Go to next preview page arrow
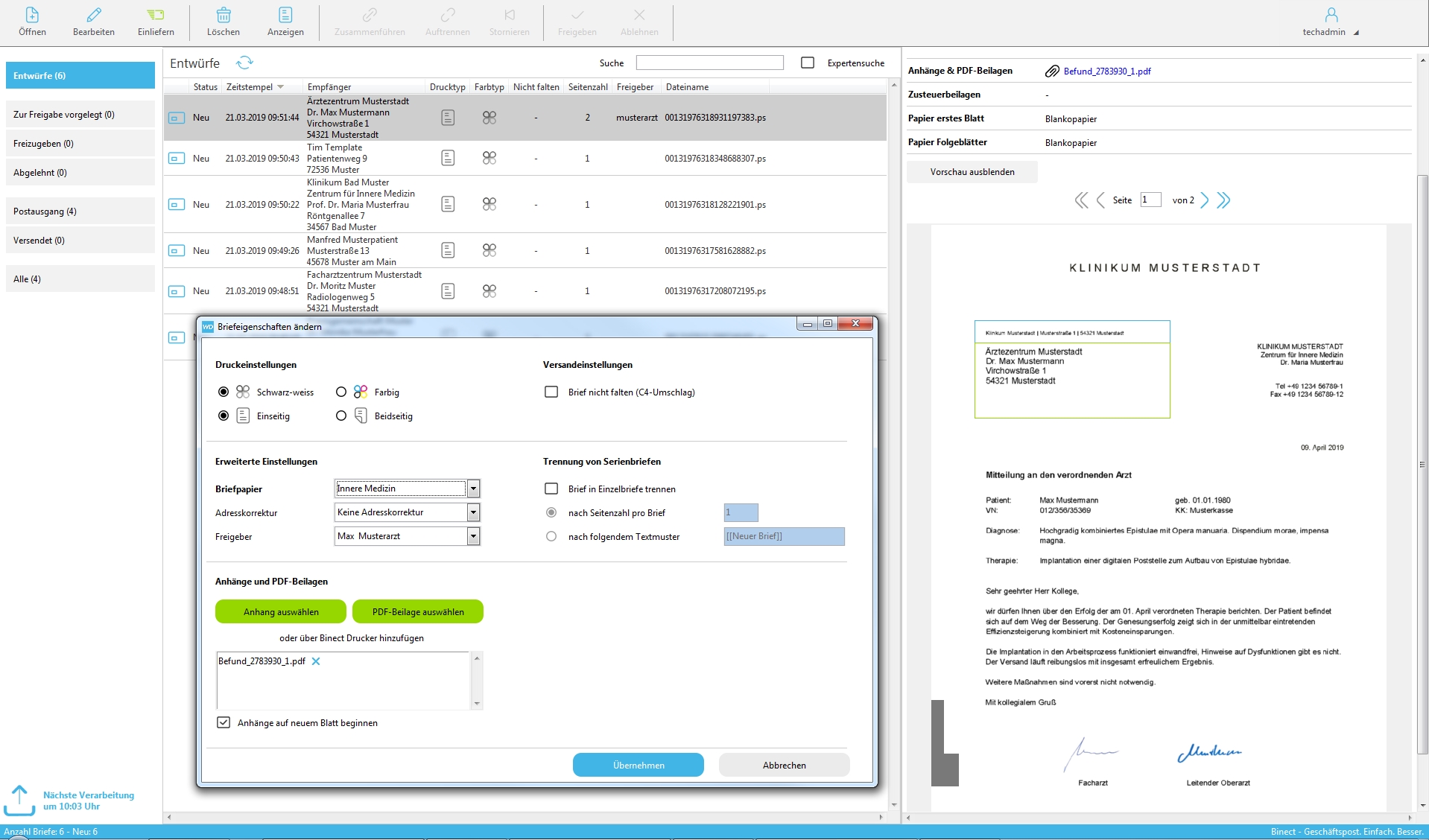Screen dimensions: 1429x840 tap(1204, 200)
